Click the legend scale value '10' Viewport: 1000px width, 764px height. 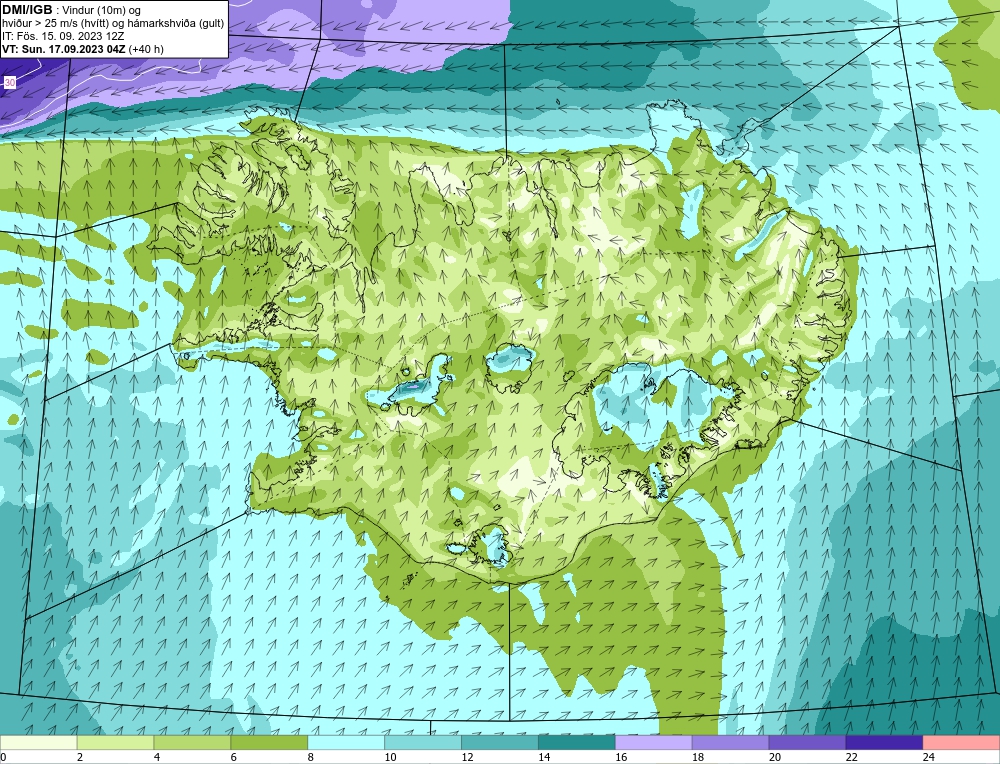coord(390,757)
